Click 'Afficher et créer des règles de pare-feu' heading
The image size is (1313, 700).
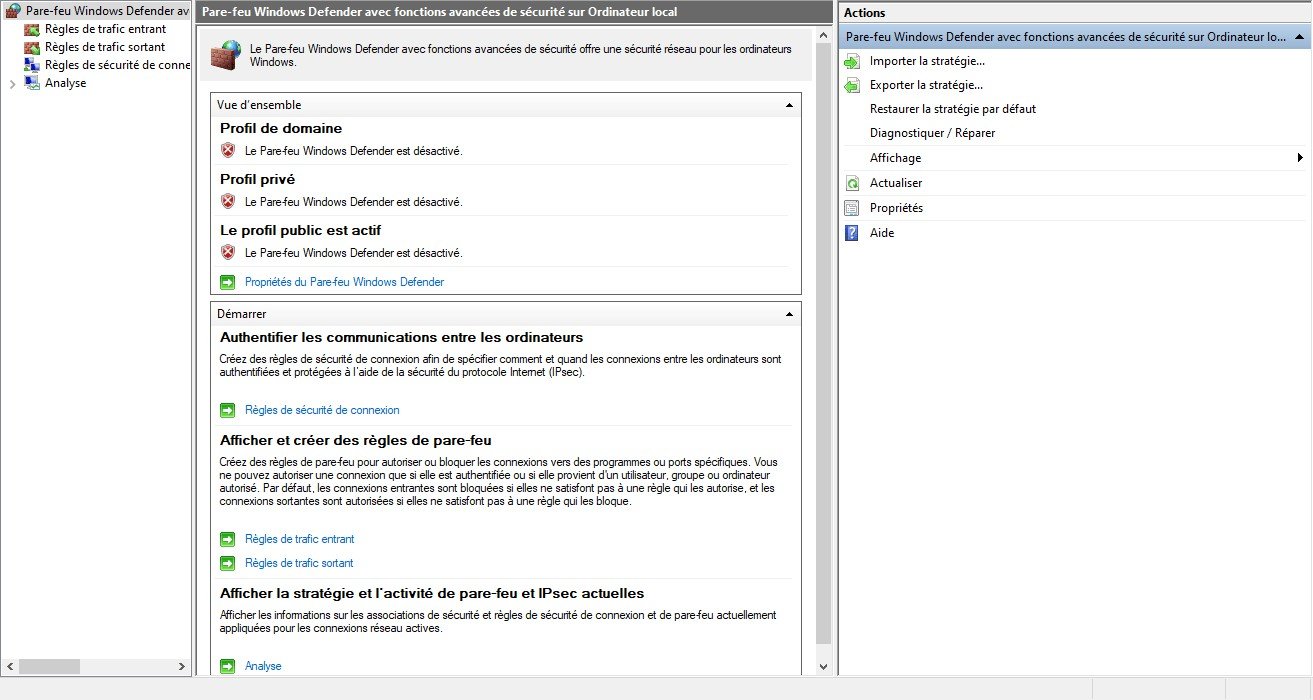click(x=355, y=440)
